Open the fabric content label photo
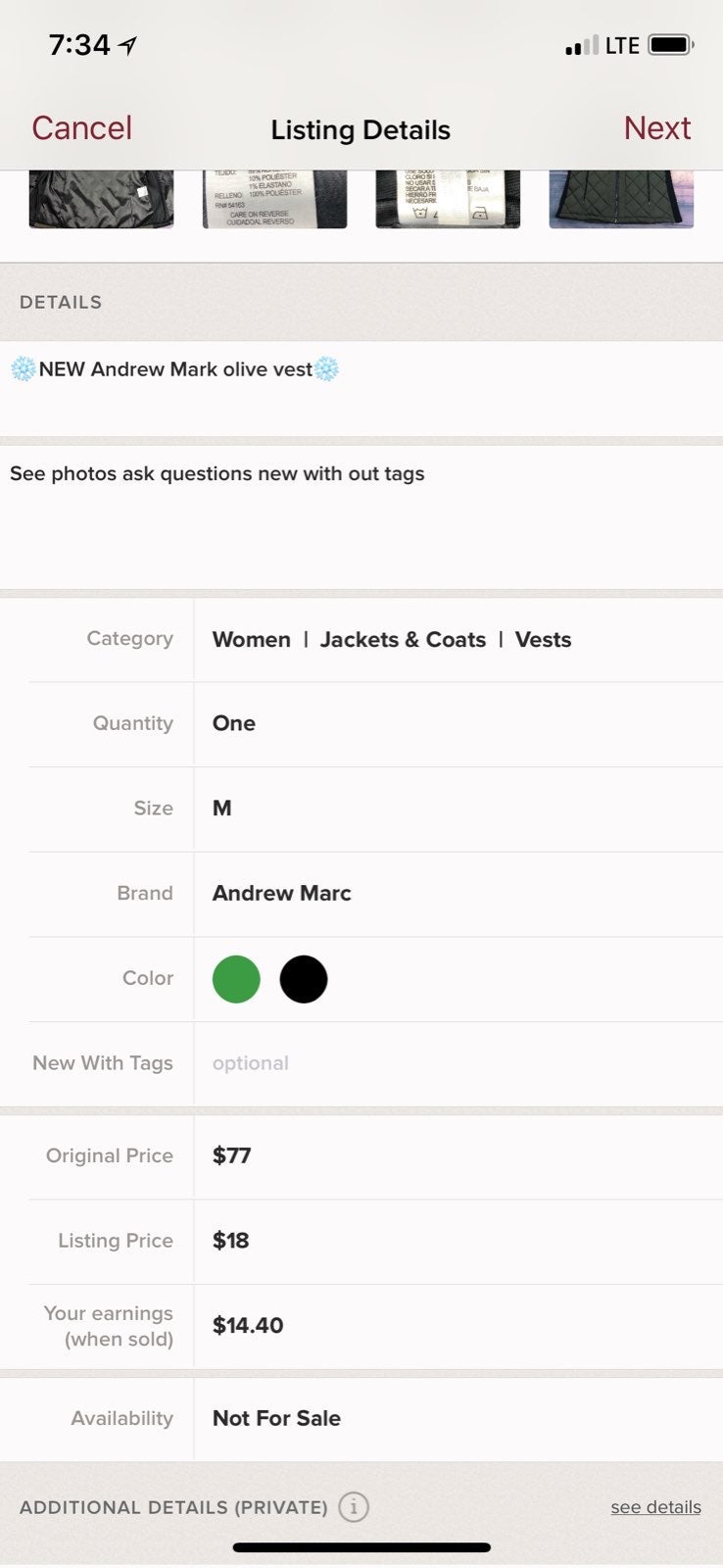The width and height of the screenshot is (723, 1568). tap(274, 199)
